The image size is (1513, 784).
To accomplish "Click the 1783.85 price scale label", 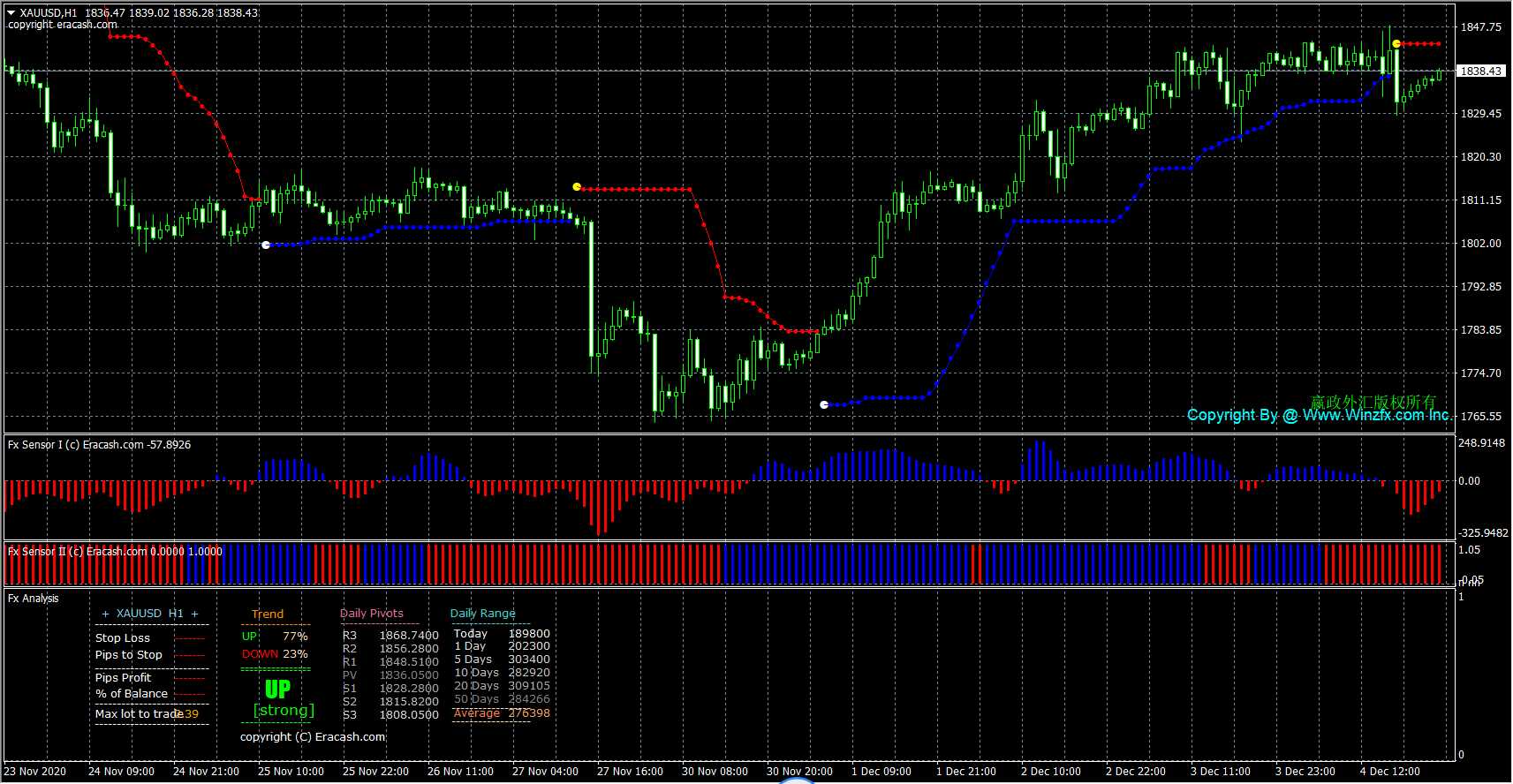I will pyautogui.click(x=1481, y=329).
